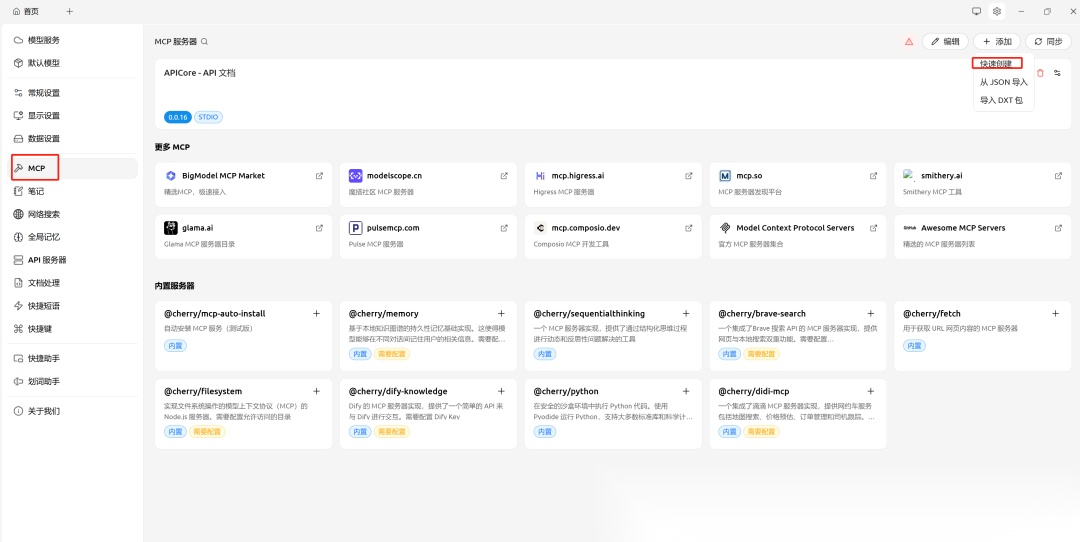Add @cherry/dify-knowledge with plus icon
The width and height of the screenshot is (1080, 542).
501,391
